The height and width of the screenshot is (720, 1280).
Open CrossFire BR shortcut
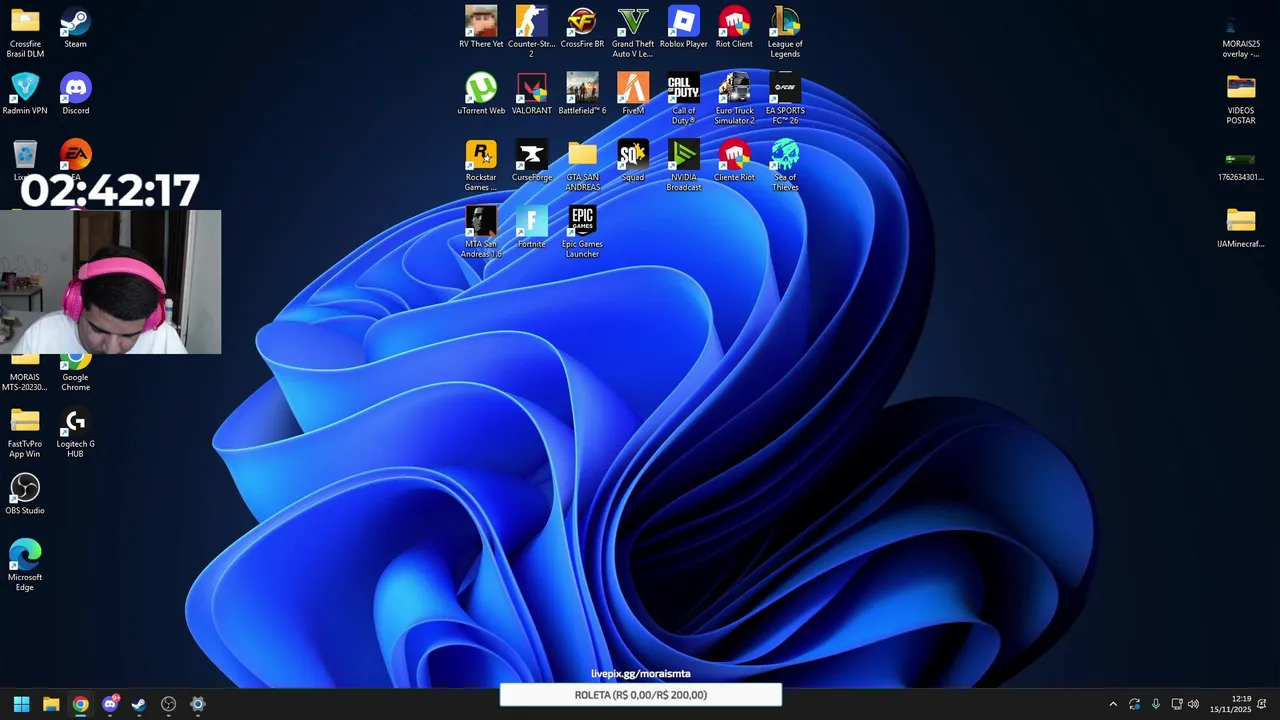pyautogui.click(x=582, y=27)
